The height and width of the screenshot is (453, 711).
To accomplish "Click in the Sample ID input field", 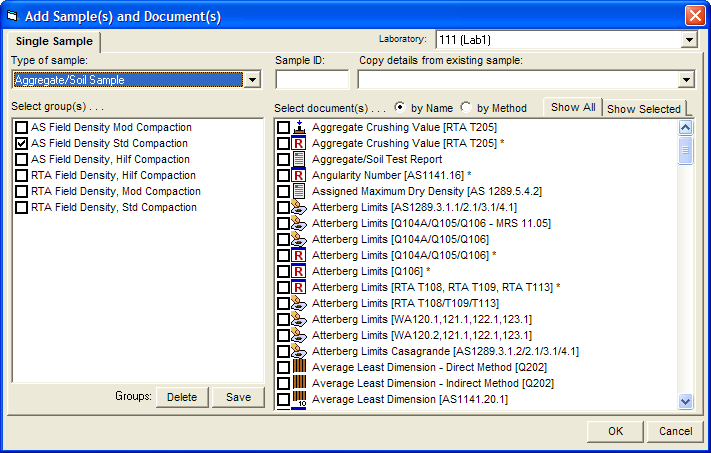I will coord(311,80).
